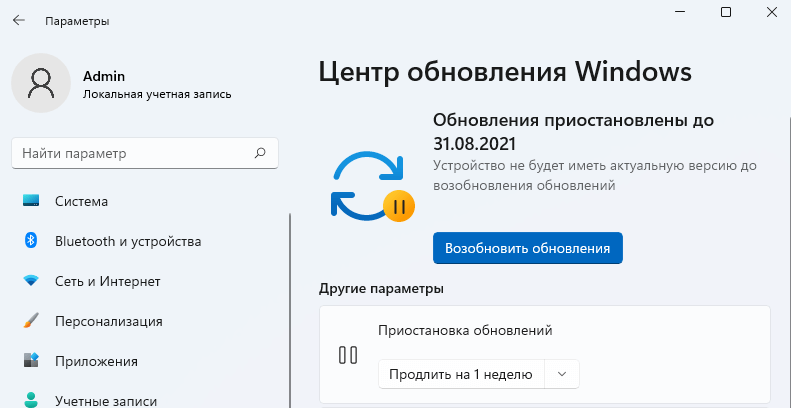Click the pause icon beside Приостановка обновлений

(348, 355)
